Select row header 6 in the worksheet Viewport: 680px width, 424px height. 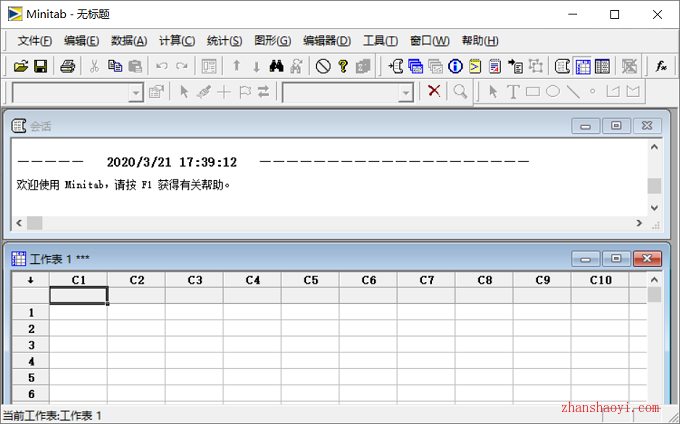pos(31,394)
